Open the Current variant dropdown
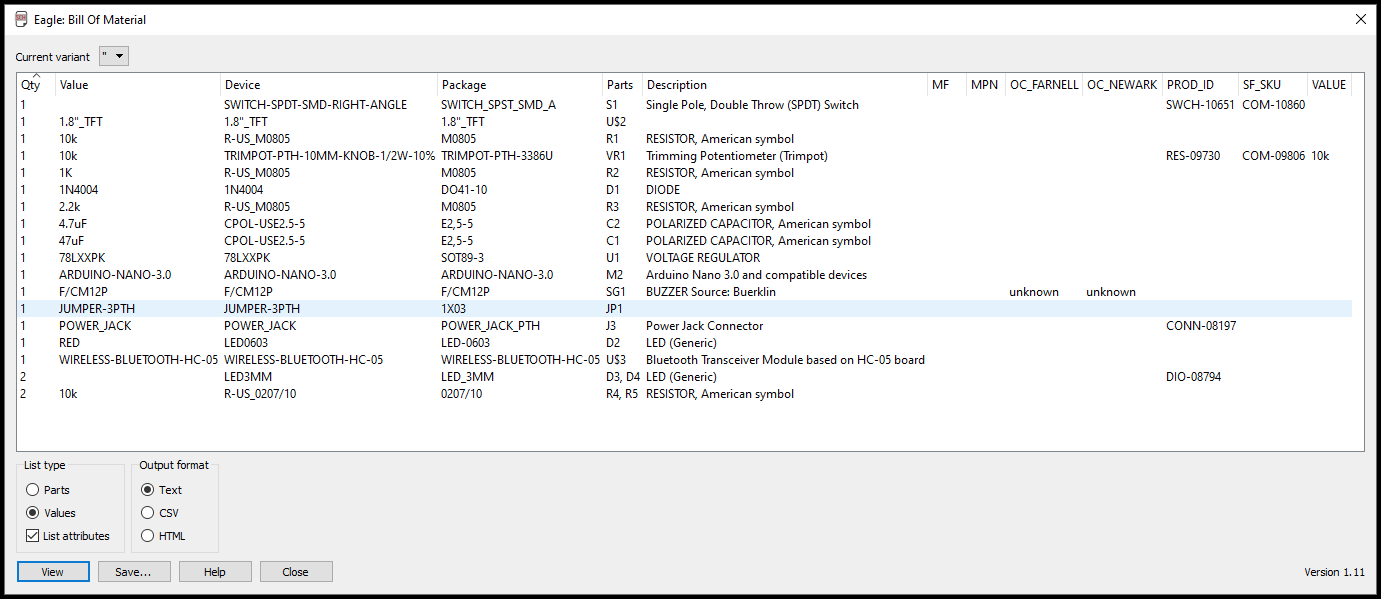Screen dimensions: 1381x599 click(114, 57)
